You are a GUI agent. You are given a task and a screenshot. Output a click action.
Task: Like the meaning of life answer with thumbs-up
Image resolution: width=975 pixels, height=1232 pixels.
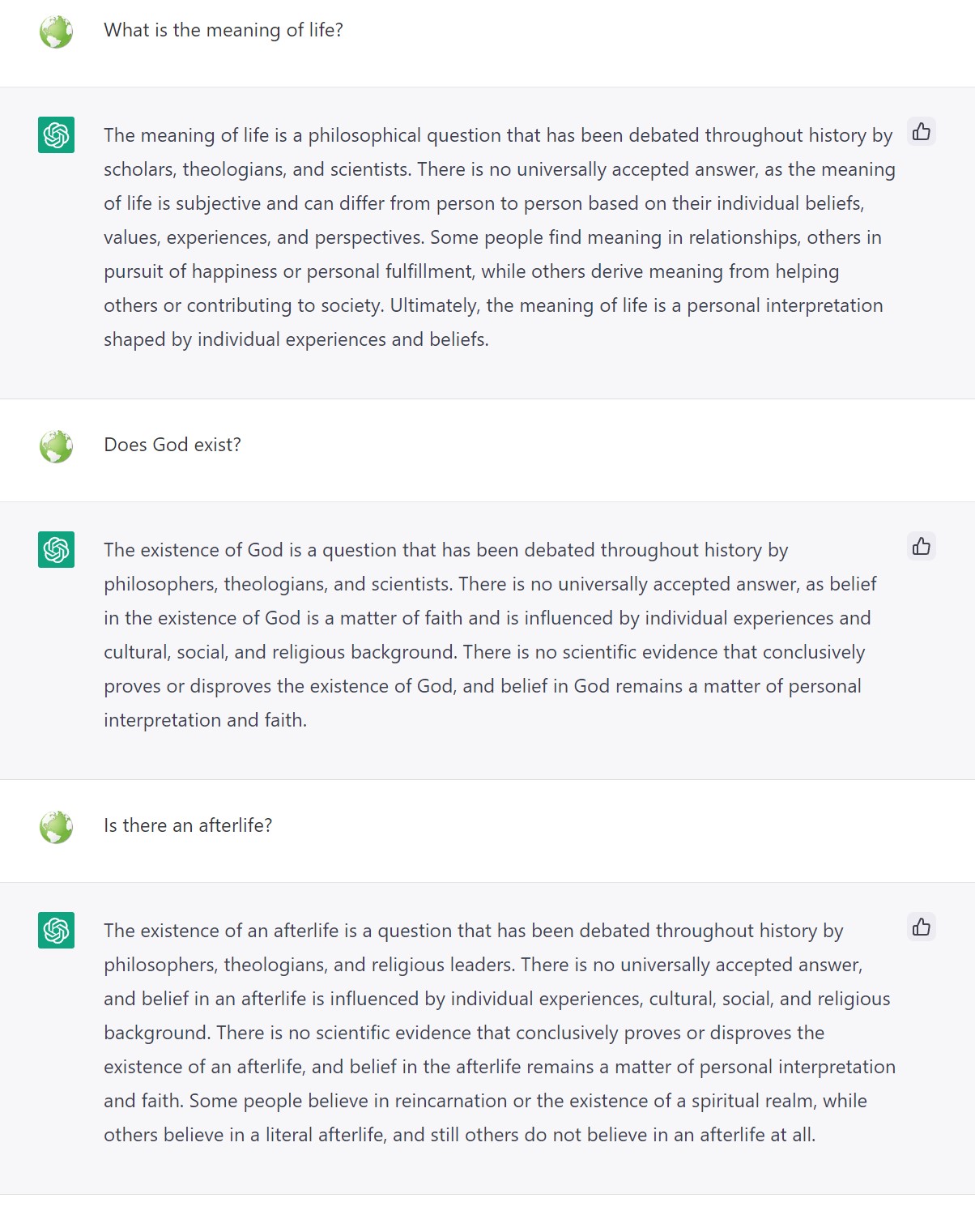[922, 132]
